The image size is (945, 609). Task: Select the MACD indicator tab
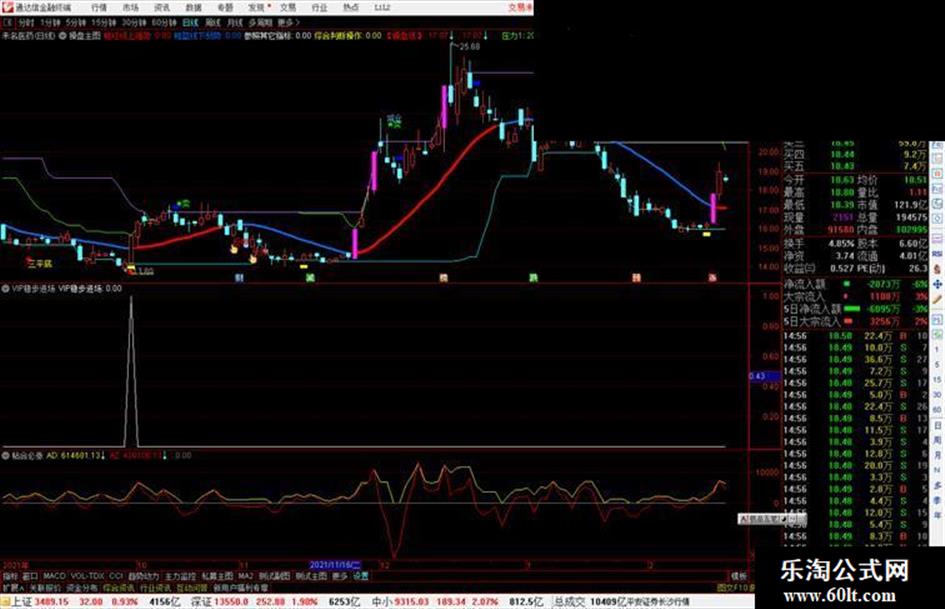(x=54, y=576)
